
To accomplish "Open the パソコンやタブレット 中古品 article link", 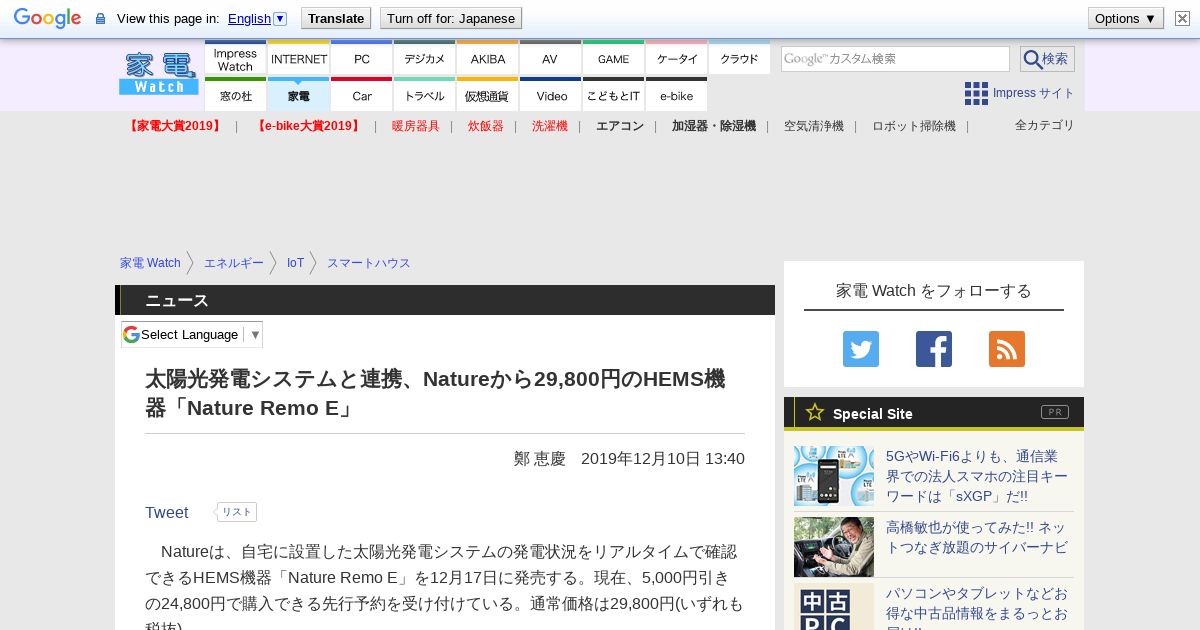I will pyautogui.click(x=977, y=606).
